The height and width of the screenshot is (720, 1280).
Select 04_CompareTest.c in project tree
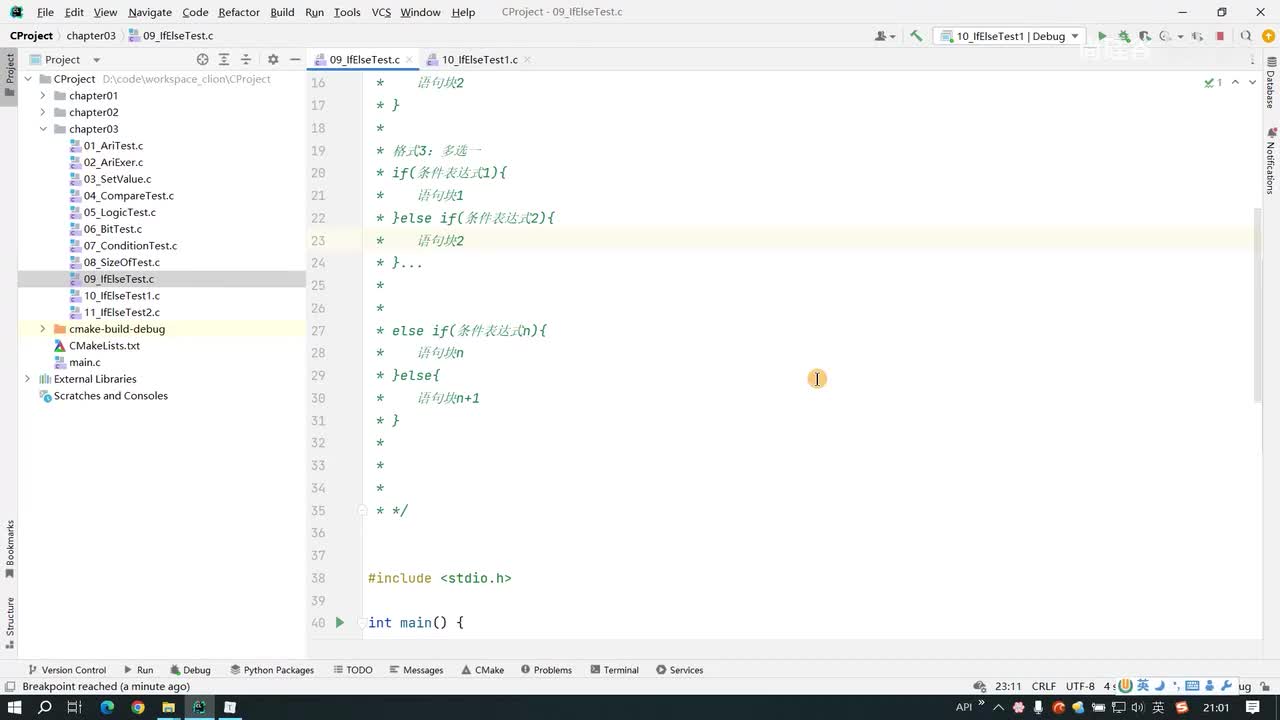pos(128,196)
